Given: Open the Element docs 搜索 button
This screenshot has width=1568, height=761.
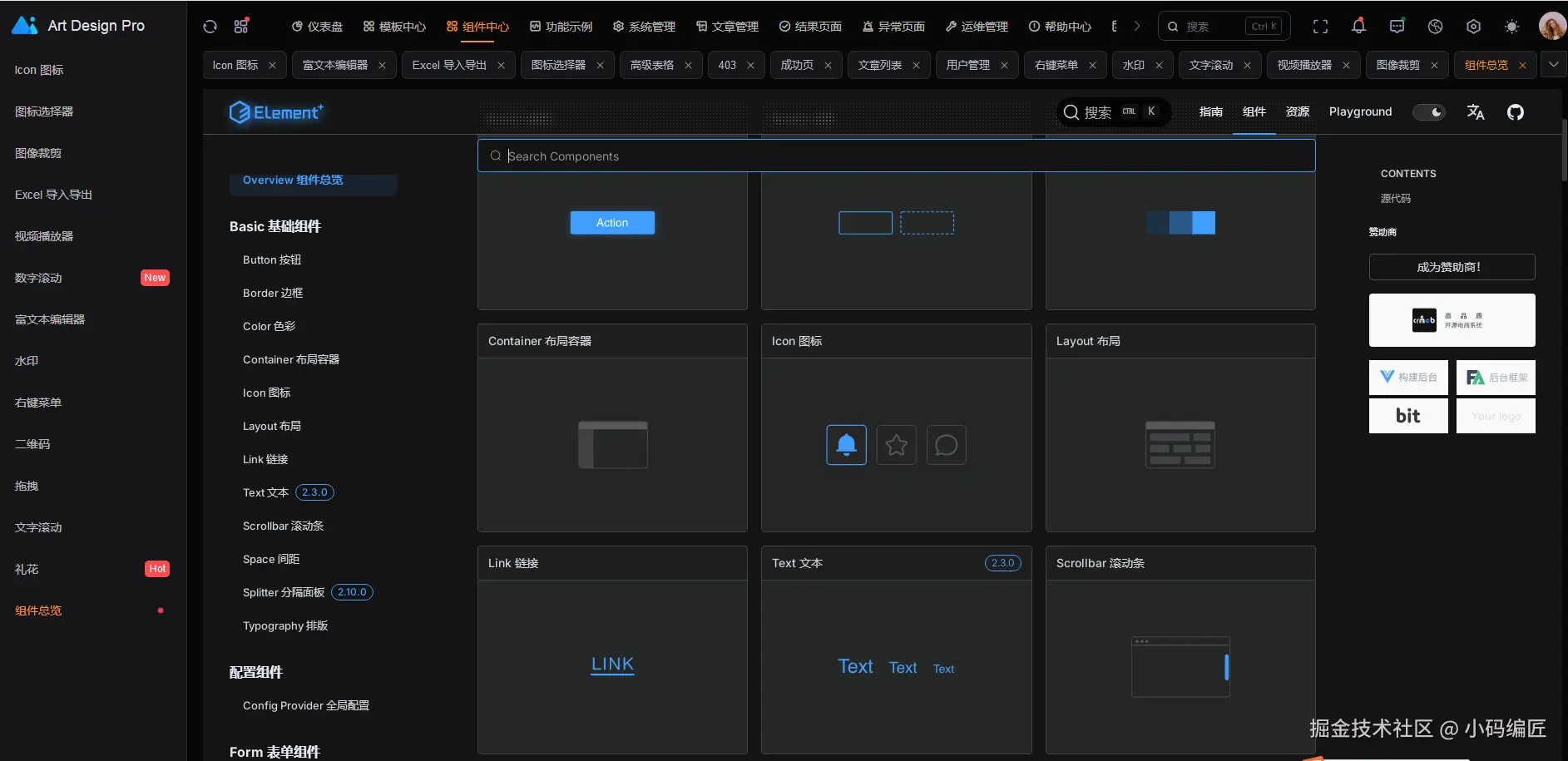Looking at the screenshot, I should pos(1113,112).
